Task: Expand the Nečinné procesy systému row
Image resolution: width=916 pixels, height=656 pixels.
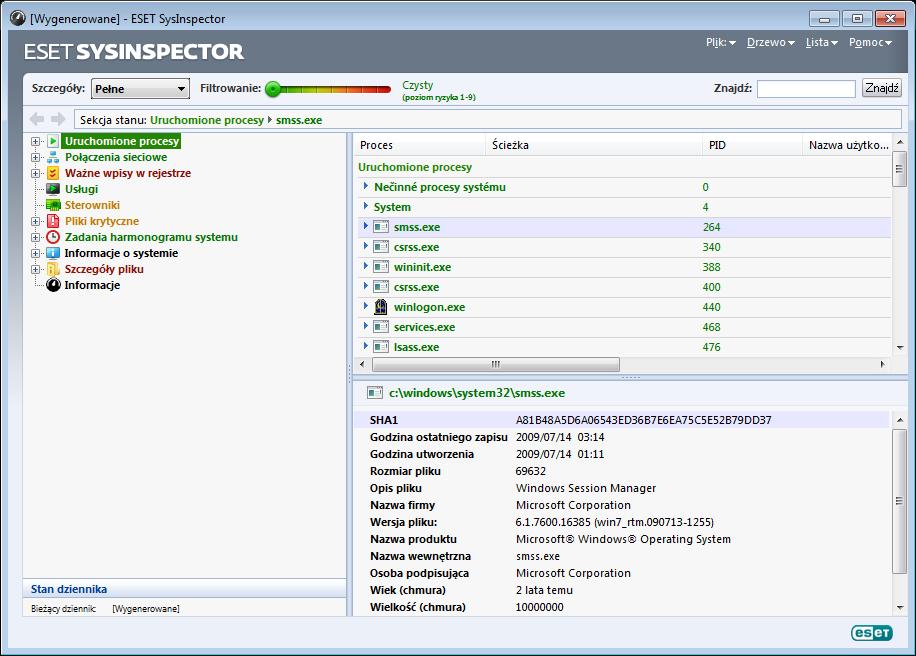Action: (366, 186)
